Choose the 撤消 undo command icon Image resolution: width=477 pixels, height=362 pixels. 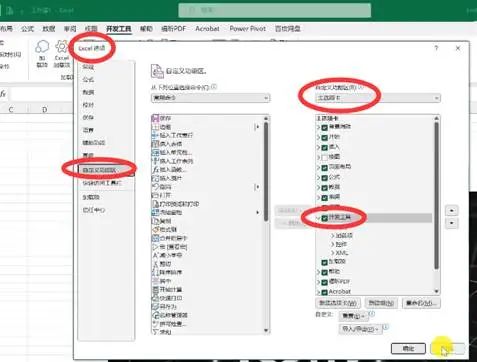click(155, 187)
